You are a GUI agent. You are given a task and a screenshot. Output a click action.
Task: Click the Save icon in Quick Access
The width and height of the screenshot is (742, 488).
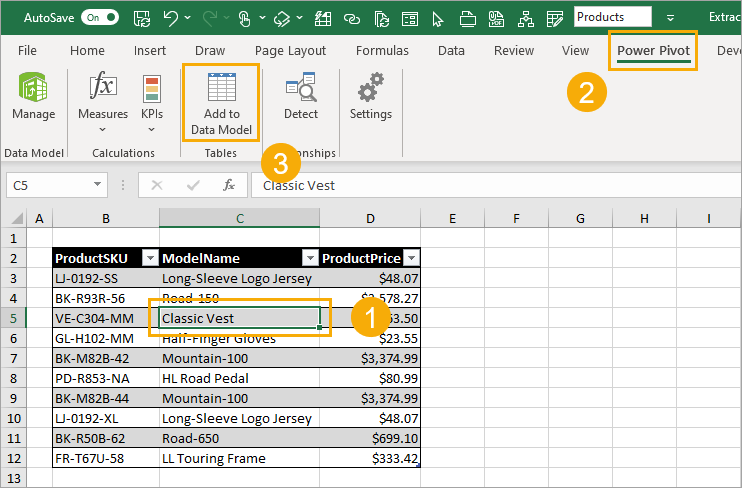[x=142, y=18]
